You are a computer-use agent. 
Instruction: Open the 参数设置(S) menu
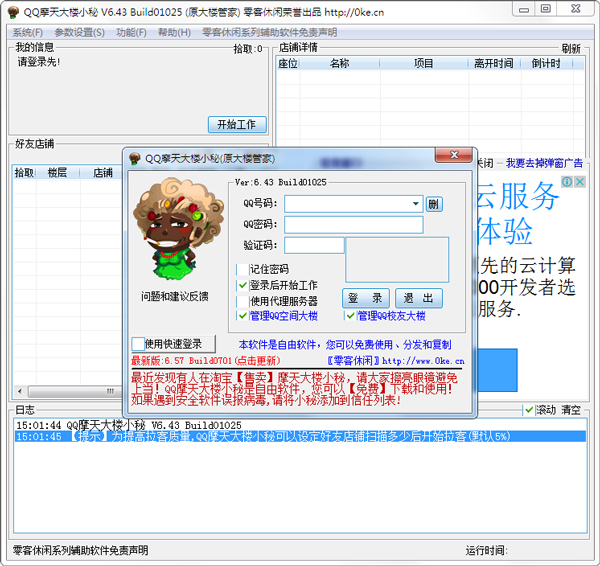[x=80, y=33]
